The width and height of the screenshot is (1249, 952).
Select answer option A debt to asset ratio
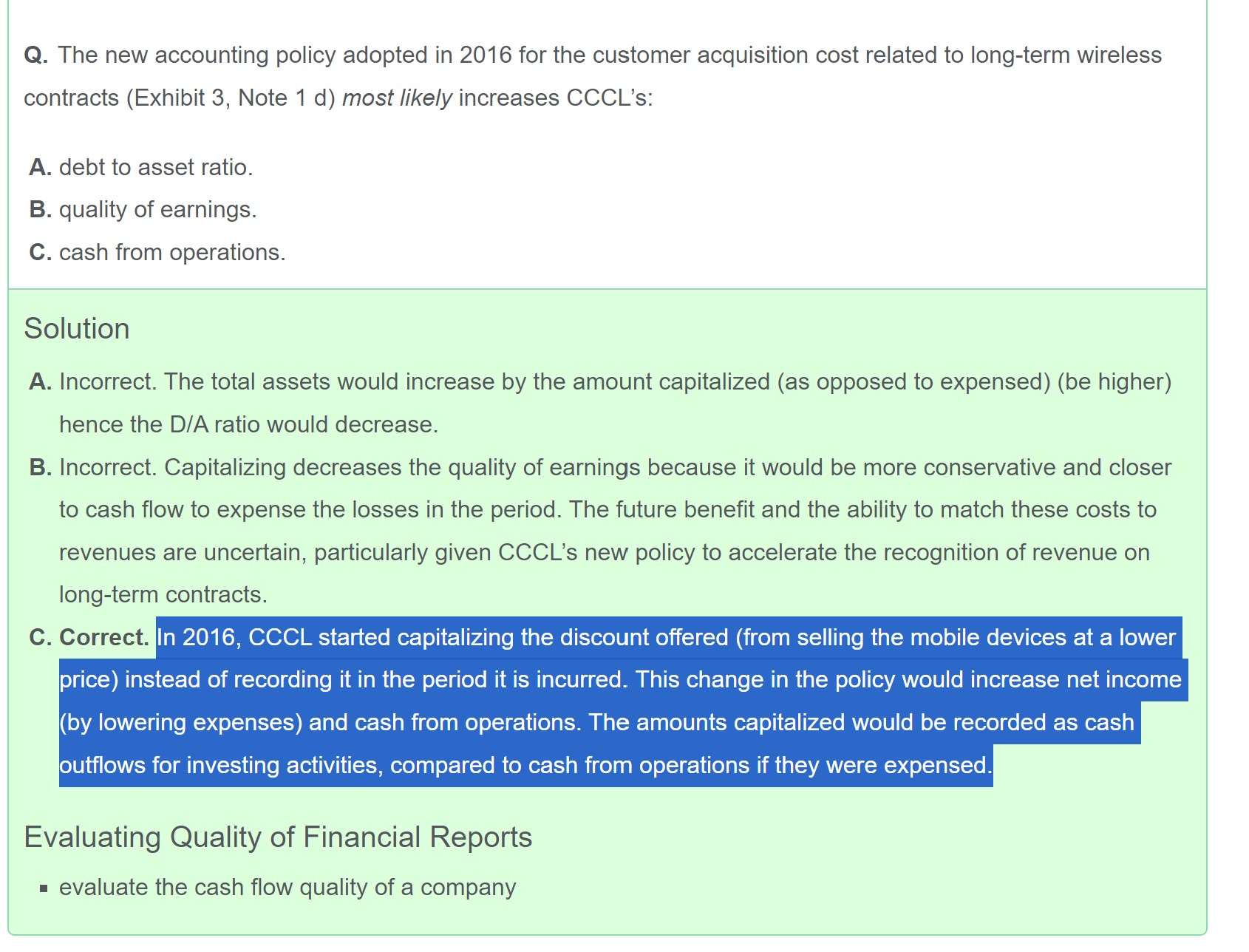coord(141,167)
